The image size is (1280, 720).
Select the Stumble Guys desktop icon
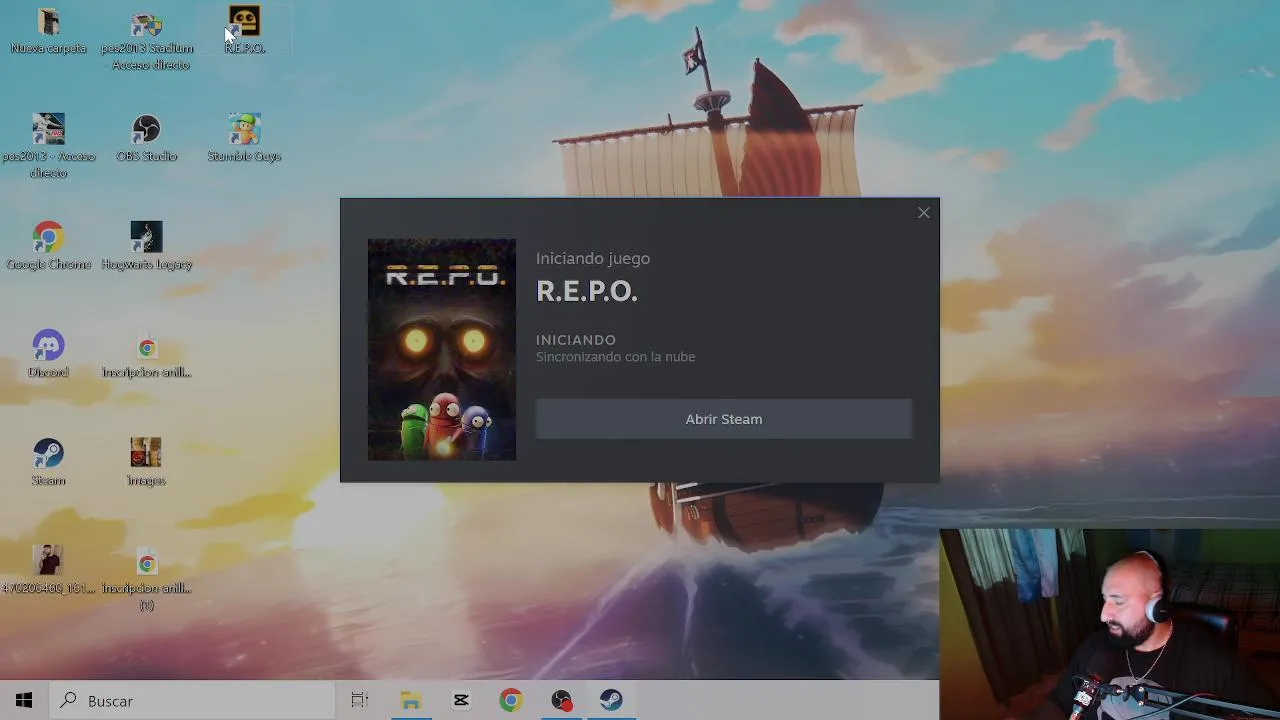pos(244,138)
